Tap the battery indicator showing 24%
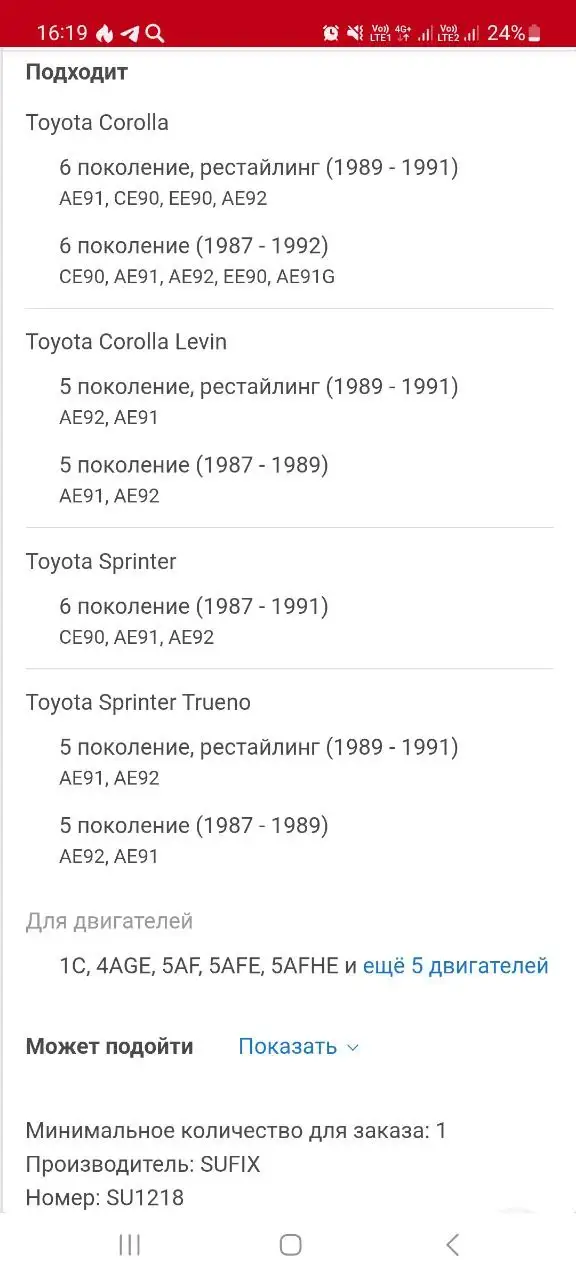576x1280 pixels. point(515,32)
